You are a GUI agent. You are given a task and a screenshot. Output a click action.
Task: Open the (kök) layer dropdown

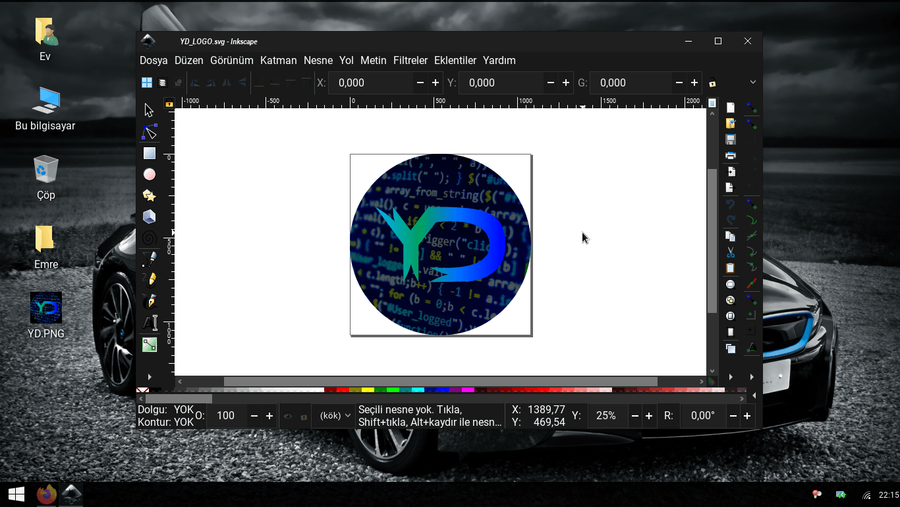click(335, 416)
